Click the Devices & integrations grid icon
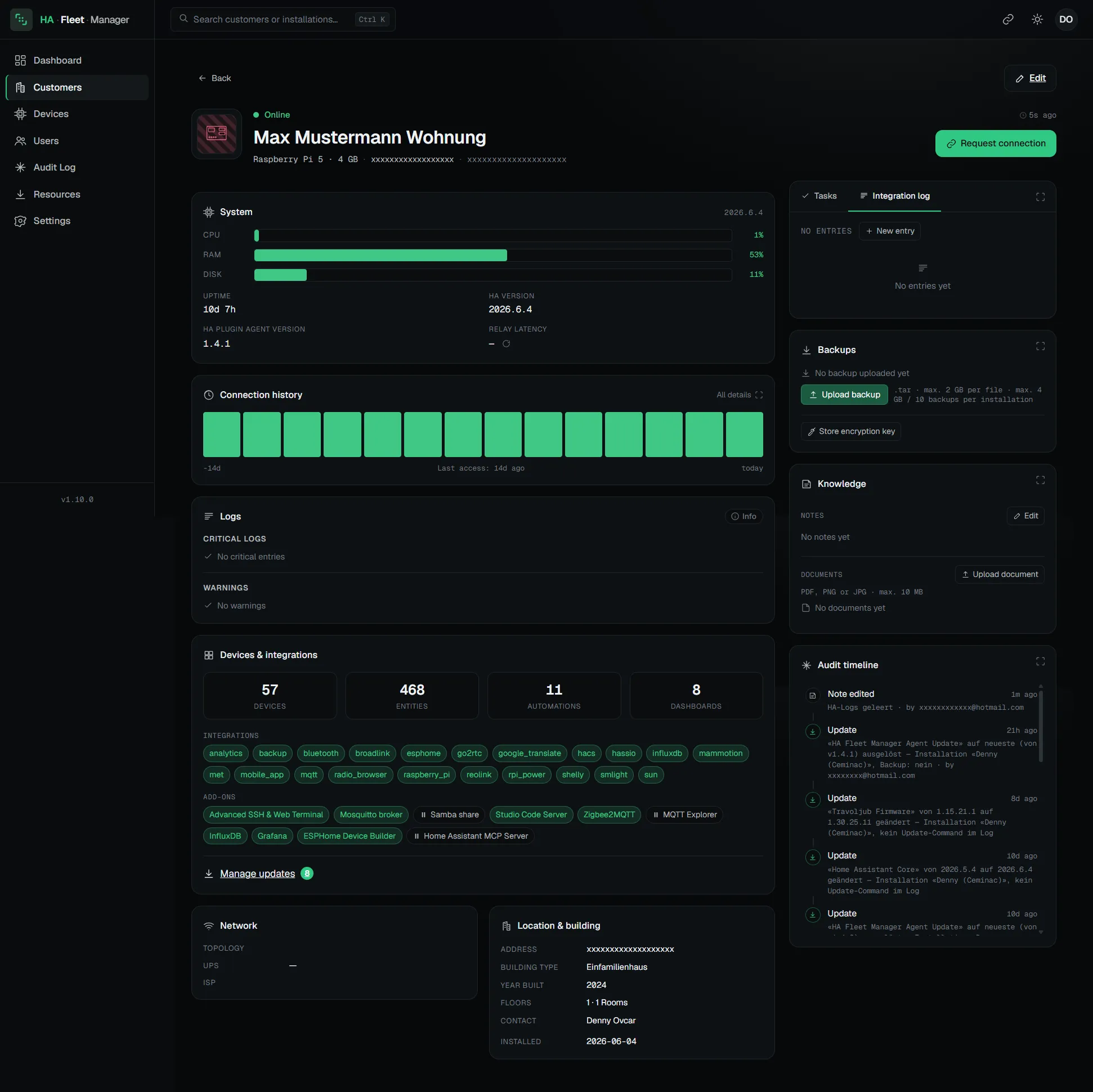Screen dimensions: 1093x1092 [209, 655]
